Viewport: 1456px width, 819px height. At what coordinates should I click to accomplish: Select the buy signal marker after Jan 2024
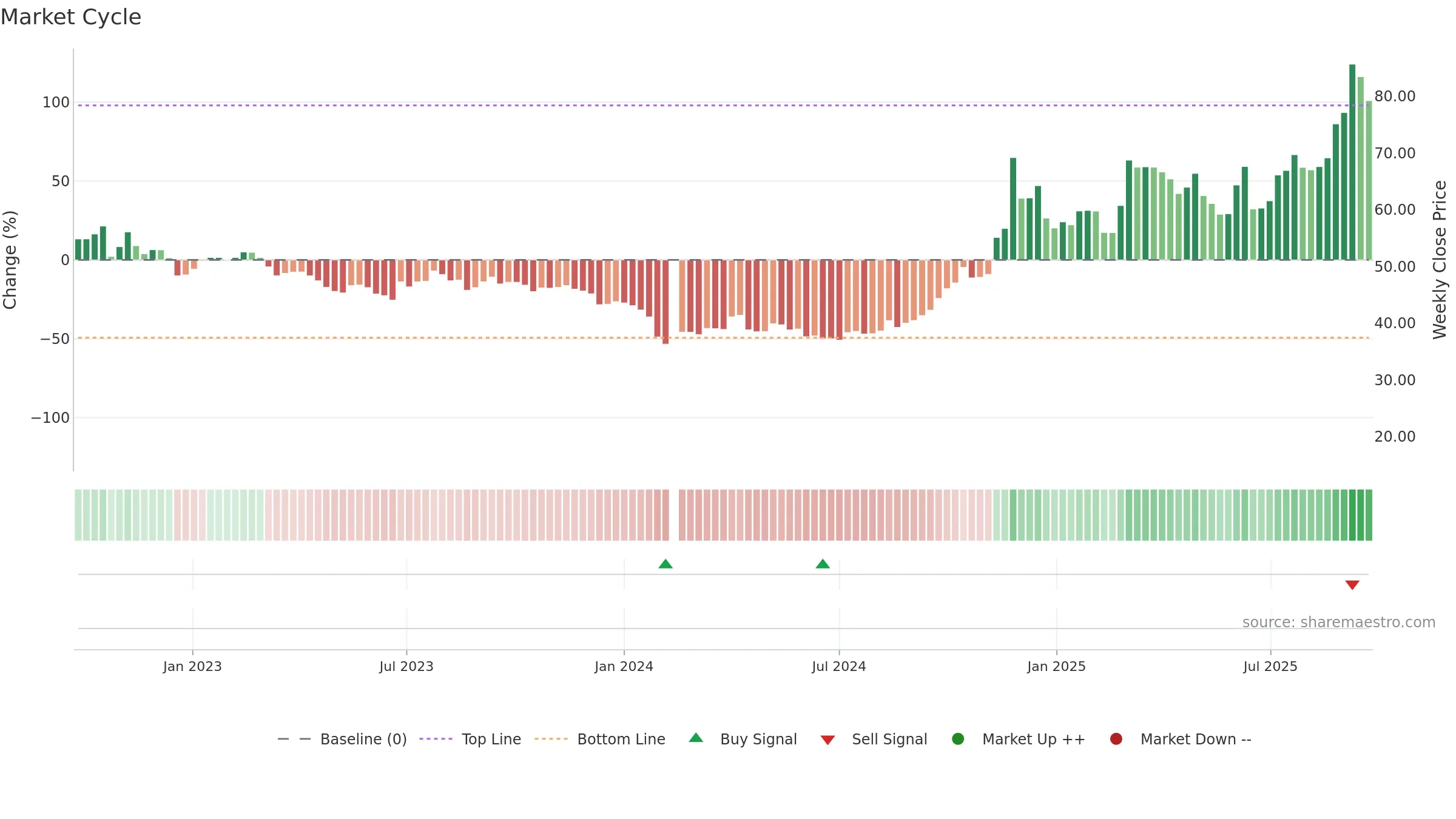click(666, 564)
